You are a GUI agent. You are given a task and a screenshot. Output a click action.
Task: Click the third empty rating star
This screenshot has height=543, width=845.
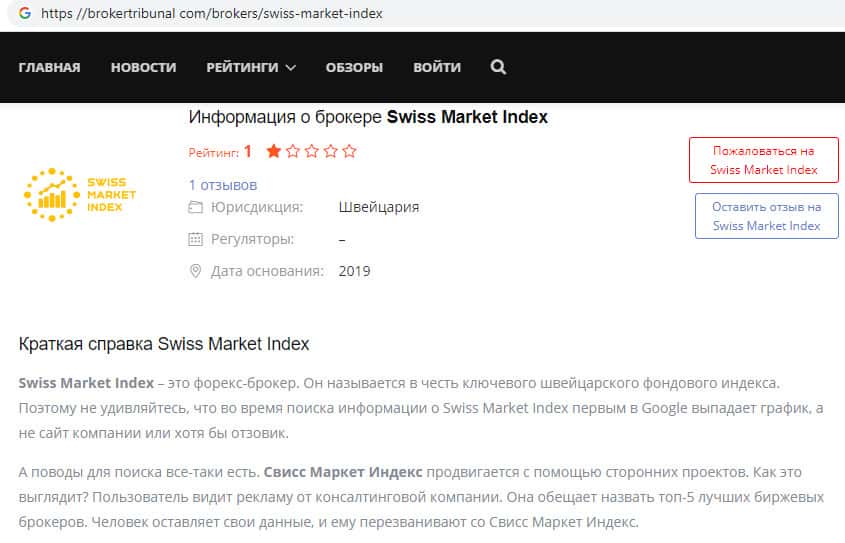pos(312,152)
